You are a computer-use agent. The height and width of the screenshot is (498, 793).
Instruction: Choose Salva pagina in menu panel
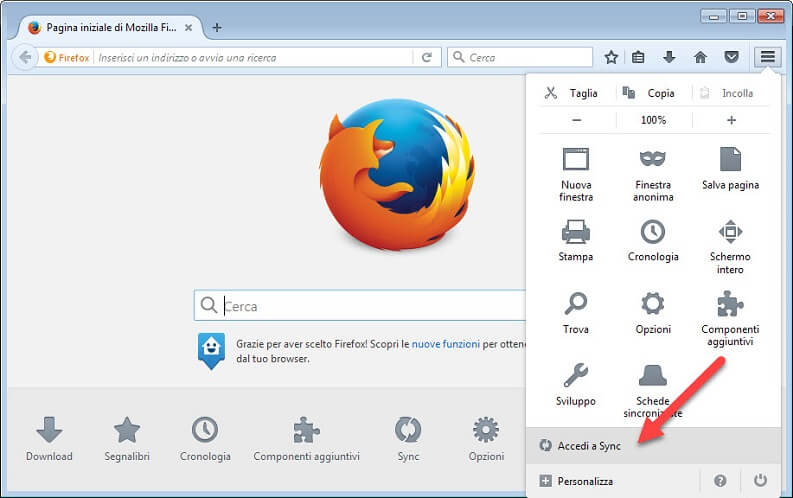click(x=730, y=169)
